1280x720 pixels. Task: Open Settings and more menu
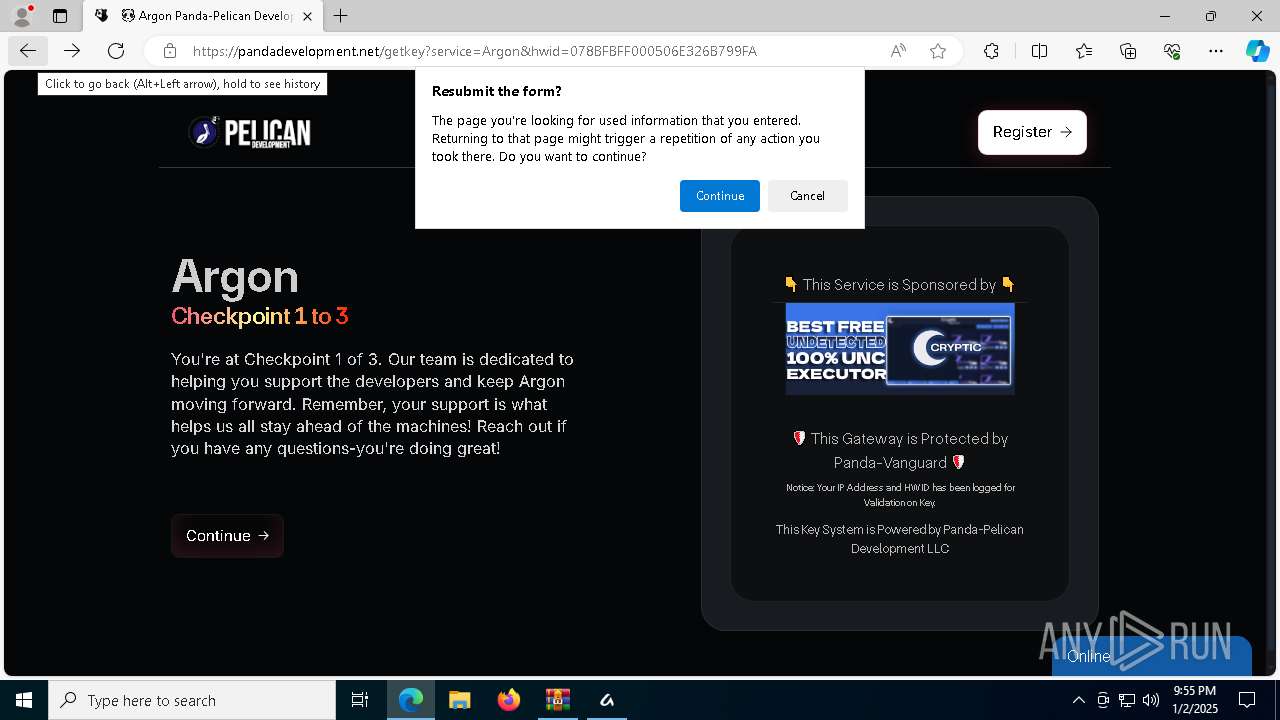click(1216, 51)
